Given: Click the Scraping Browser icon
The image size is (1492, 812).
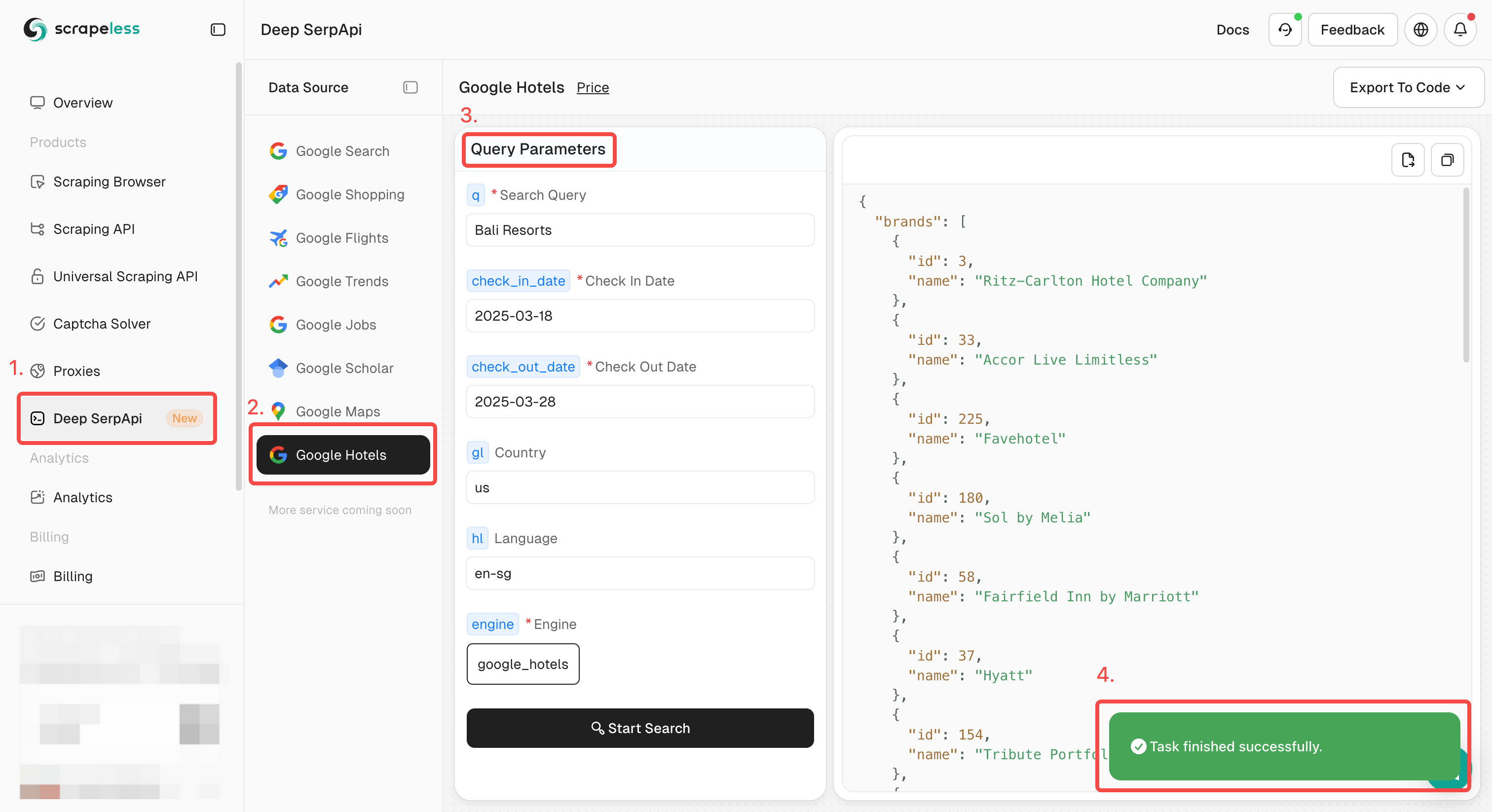Looking at the screenshot, I should [x=37, y=182].
